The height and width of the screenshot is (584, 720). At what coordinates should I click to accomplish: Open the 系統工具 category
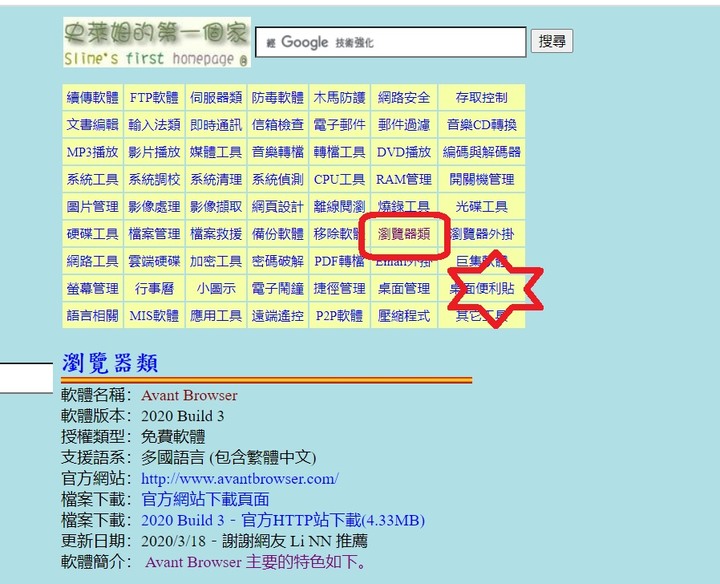[x=93, y=179]
